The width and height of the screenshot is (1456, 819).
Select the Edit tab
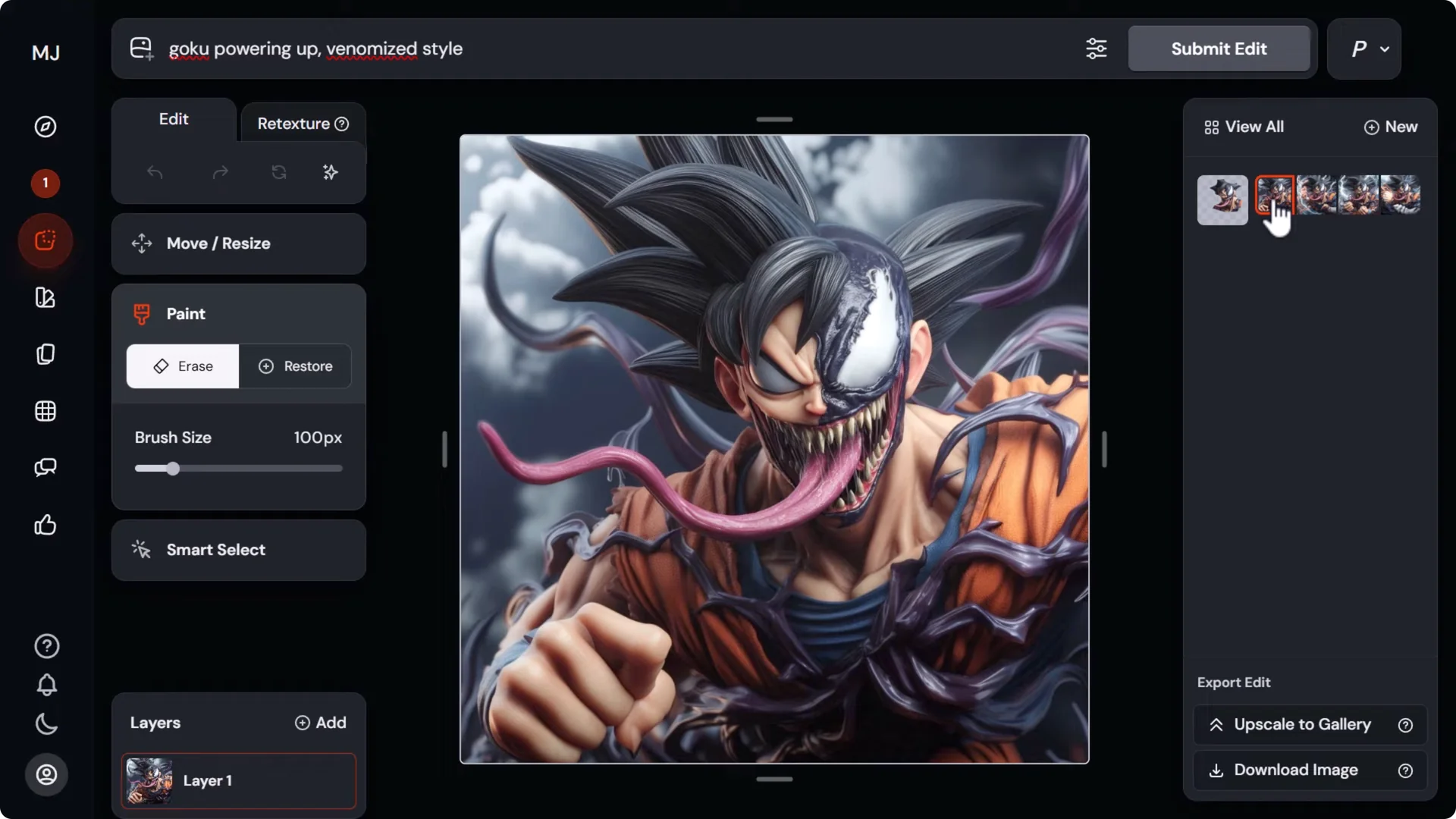pos(173,119)
